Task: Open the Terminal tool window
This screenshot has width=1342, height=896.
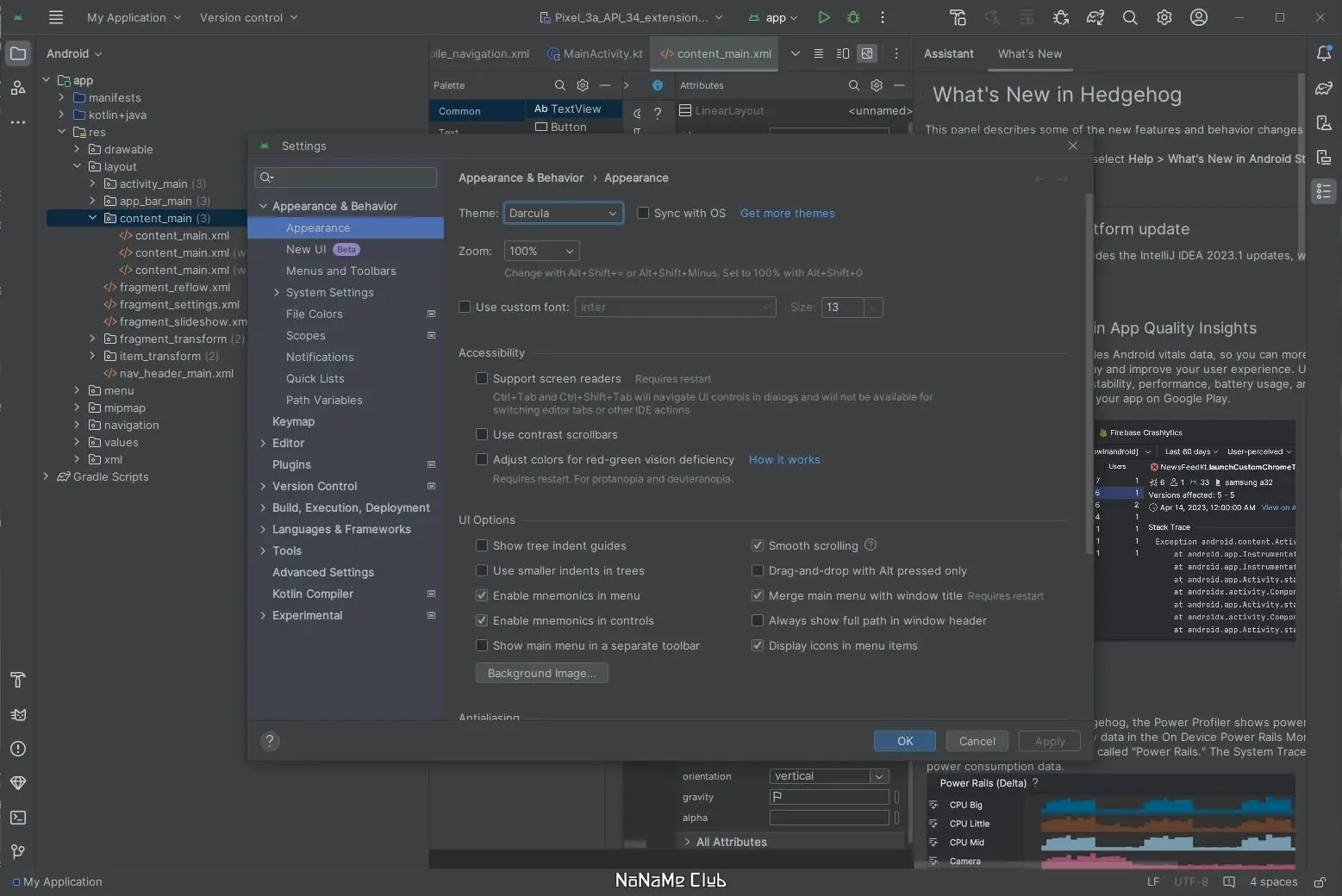Action: click(17, 818)
